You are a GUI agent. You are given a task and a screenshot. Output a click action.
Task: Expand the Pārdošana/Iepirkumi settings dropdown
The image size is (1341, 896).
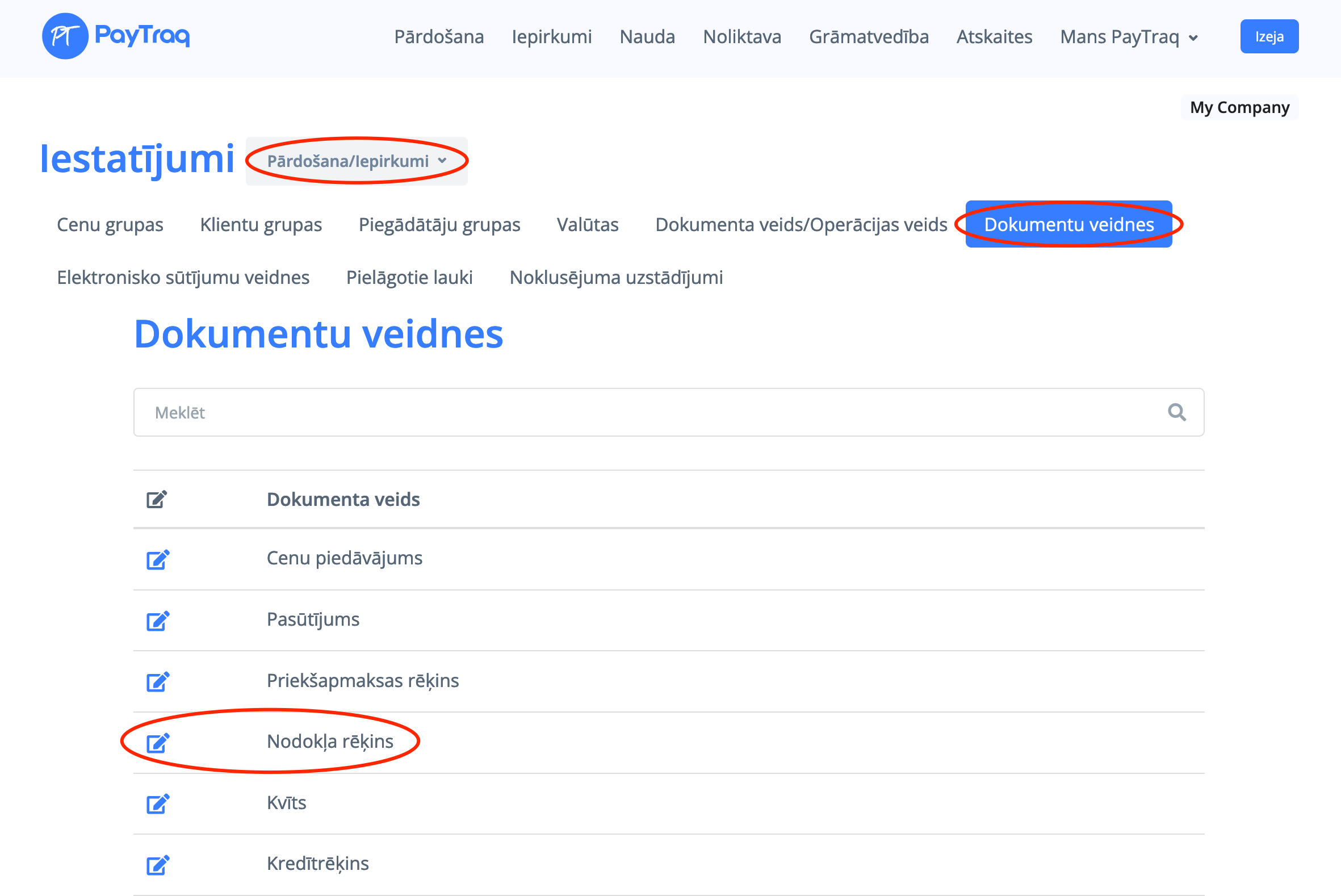point(357,161)
